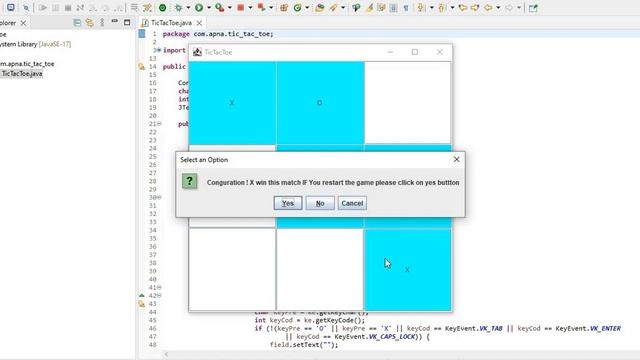This screenshot has width=640, height=360.
Task: Toggle Use Step Filters
Action: (x=147, y=8)
